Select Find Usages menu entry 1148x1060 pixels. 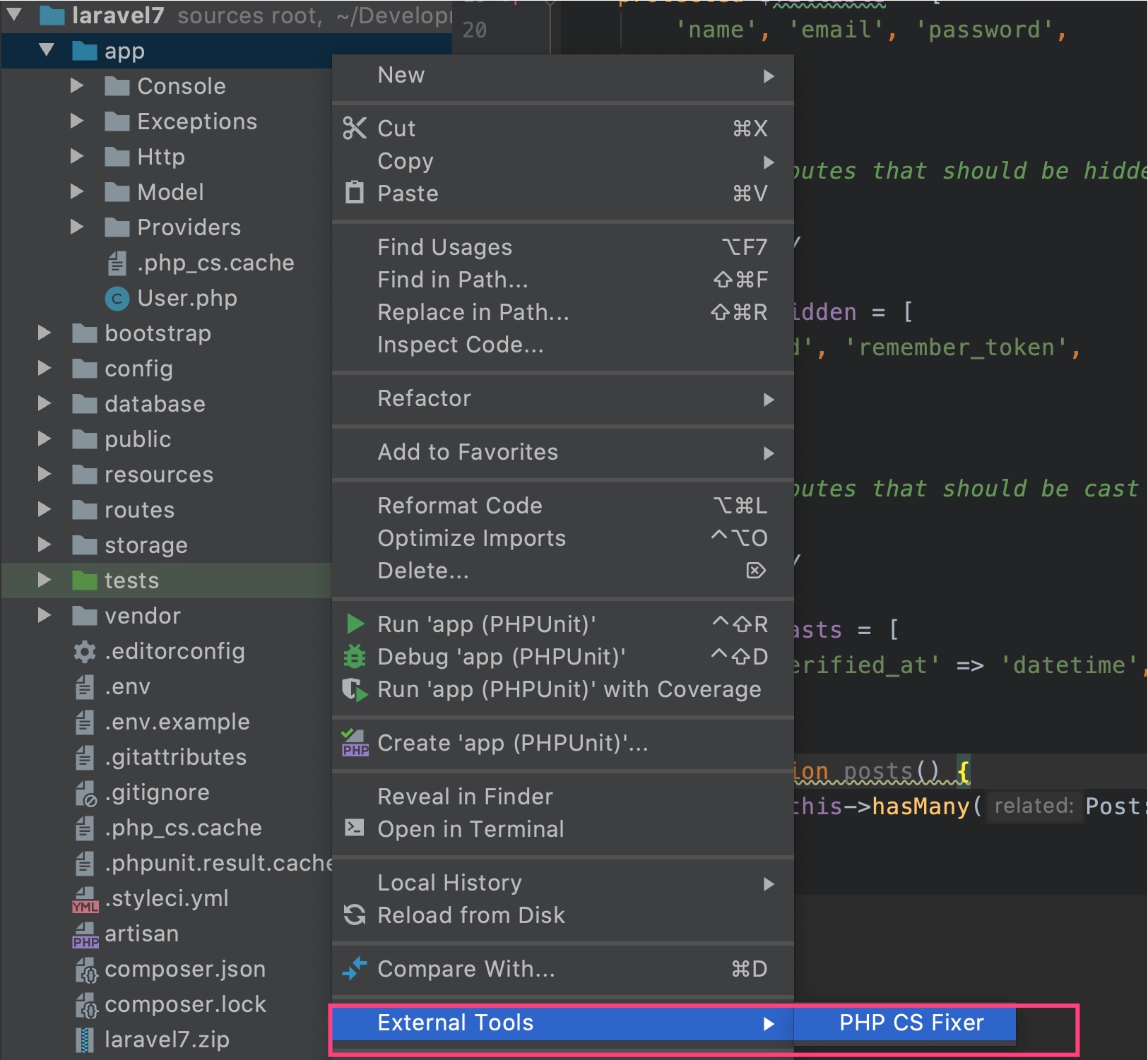562,247
